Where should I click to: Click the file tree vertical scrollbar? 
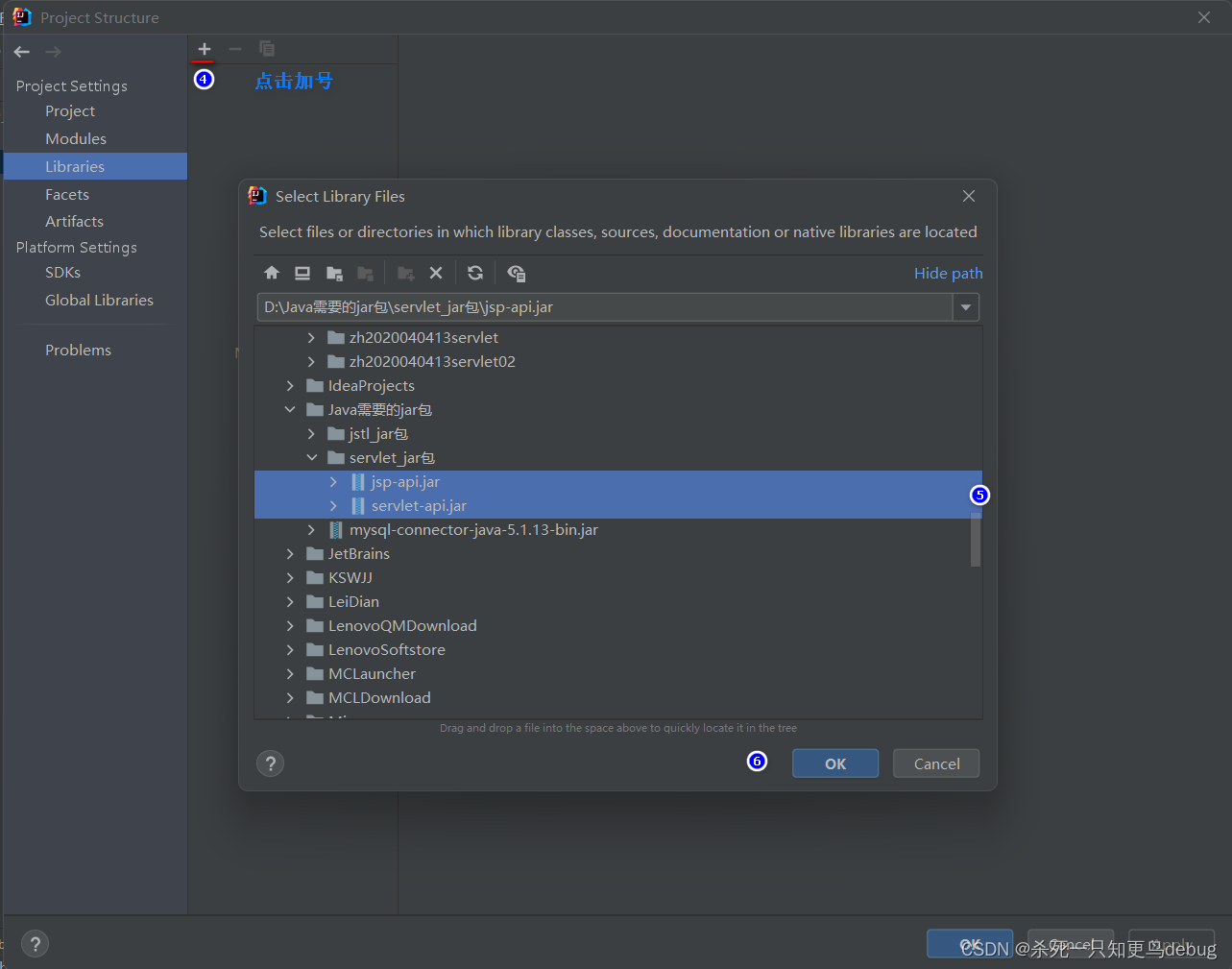pos(976,539)
